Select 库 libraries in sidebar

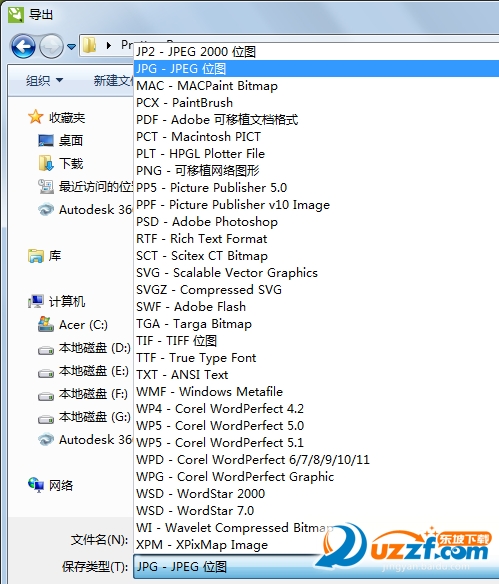(45, 256)
